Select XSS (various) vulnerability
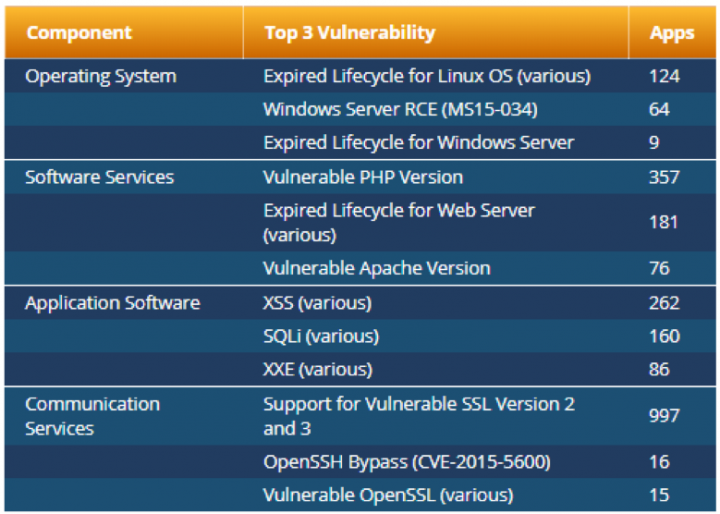 317,303
